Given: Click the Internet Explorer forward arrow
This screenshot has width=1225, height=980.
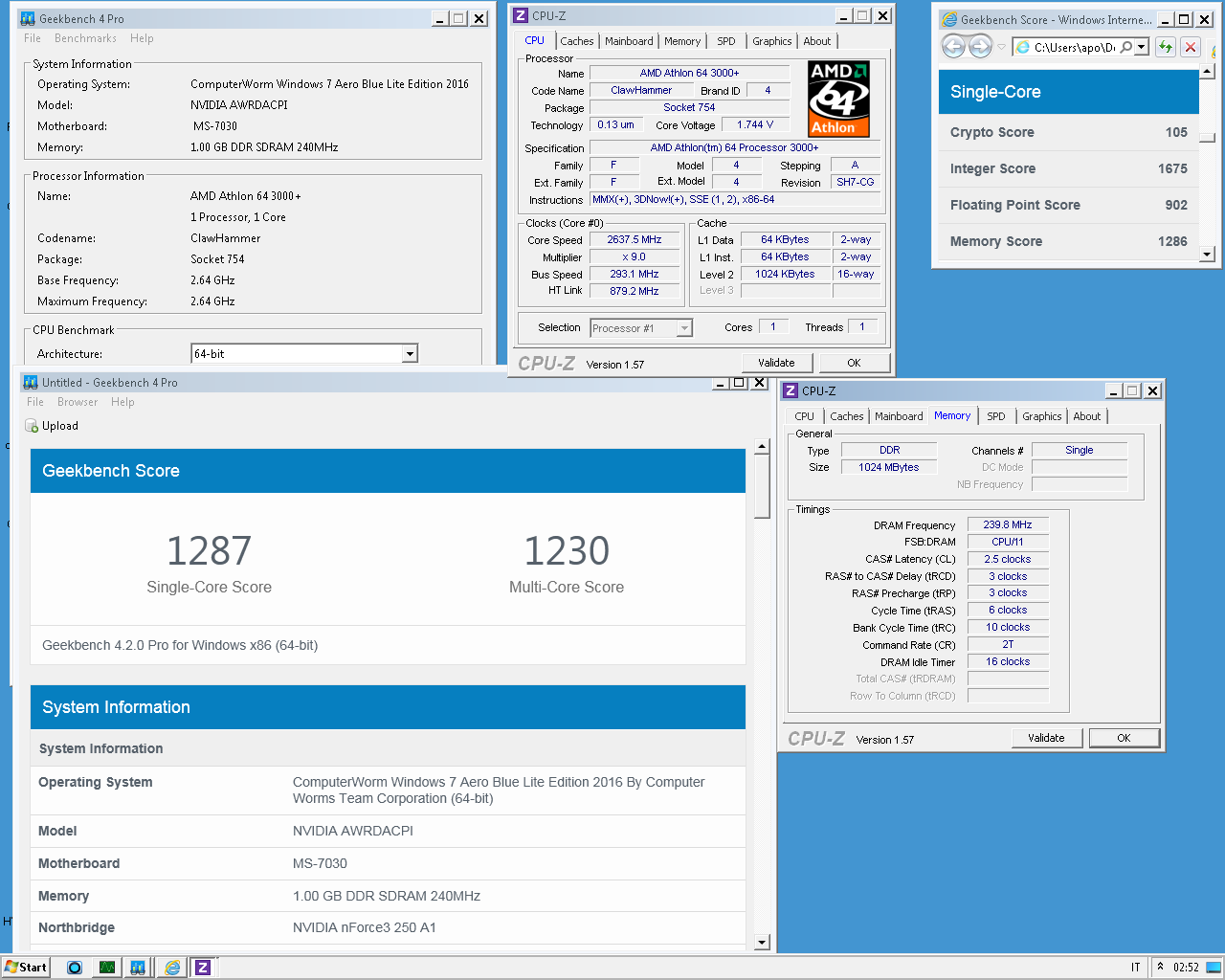Looking at the screenshot, I should 980,46.
